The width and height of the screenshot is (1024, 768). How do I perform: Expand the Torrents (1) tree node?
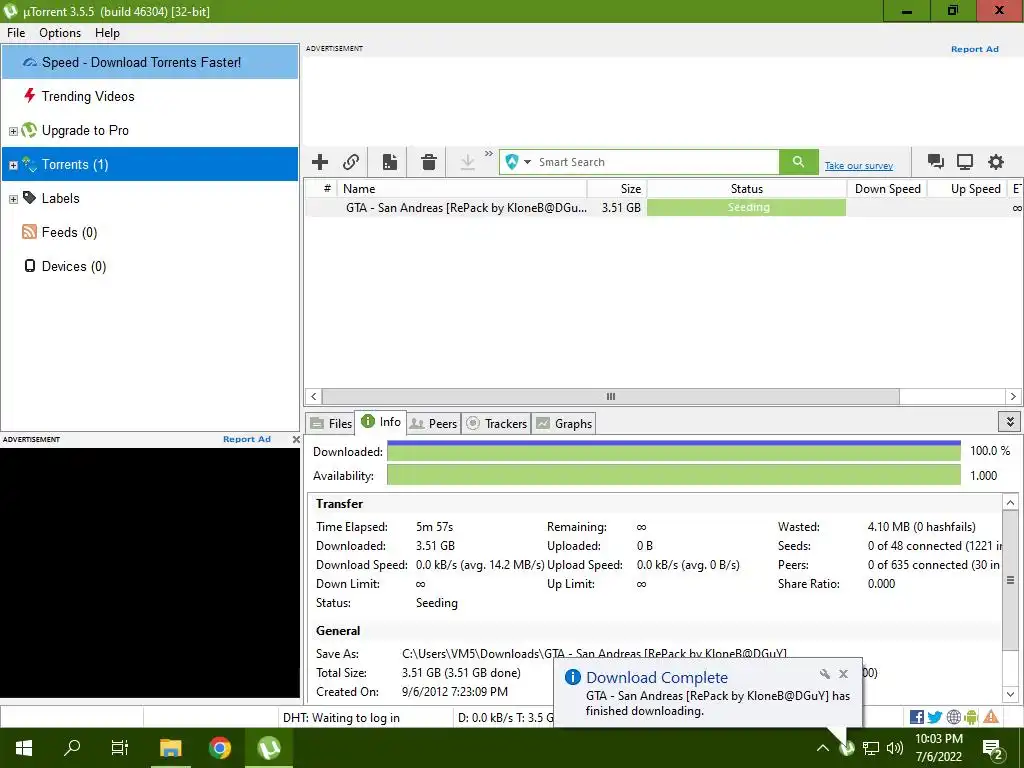click(x=13, y=165)
